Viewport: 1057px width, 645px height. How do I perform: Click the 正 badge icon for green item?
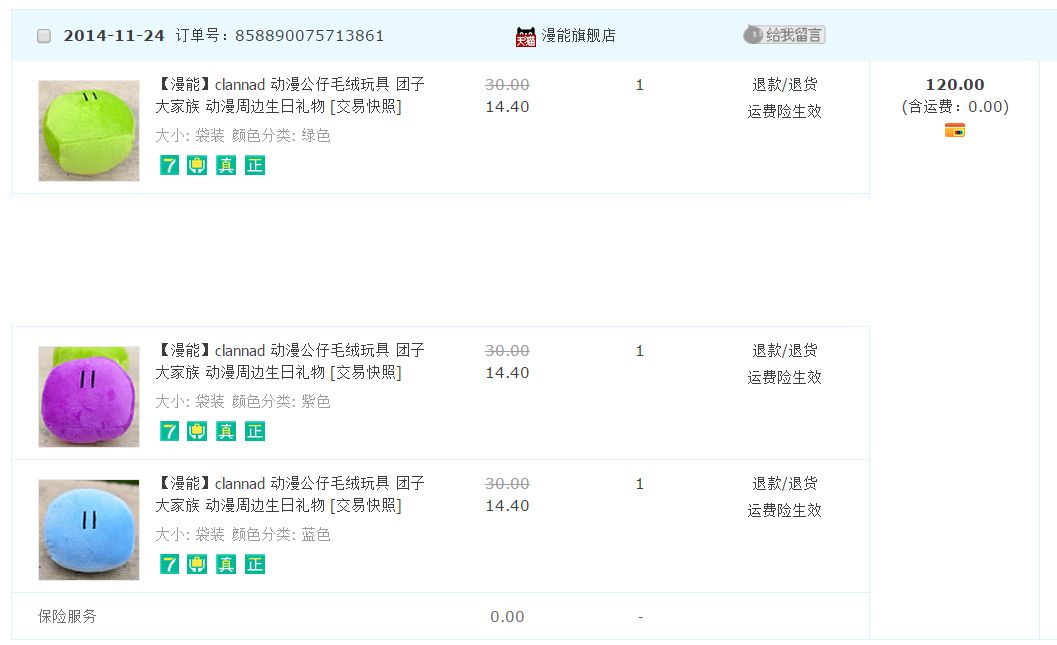[x=255, y=165]
